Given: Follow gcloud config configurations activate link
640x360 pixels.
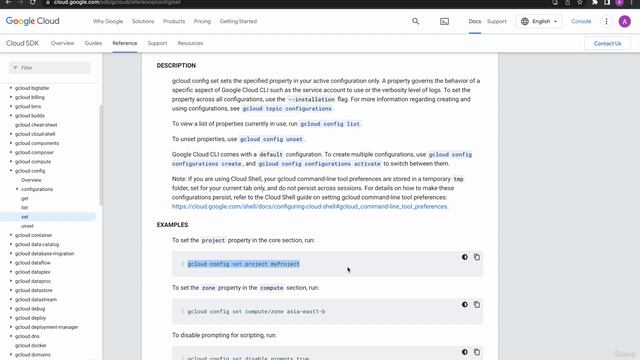Looking at the screenshot, I should pyautogui.click(x=319, y=164).
